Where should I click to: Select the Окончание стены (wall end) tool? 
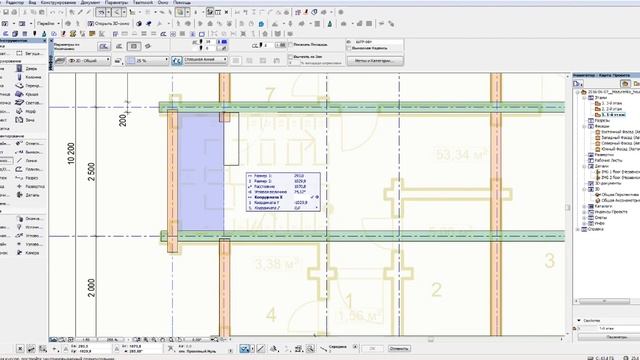[x=29, y=219]
